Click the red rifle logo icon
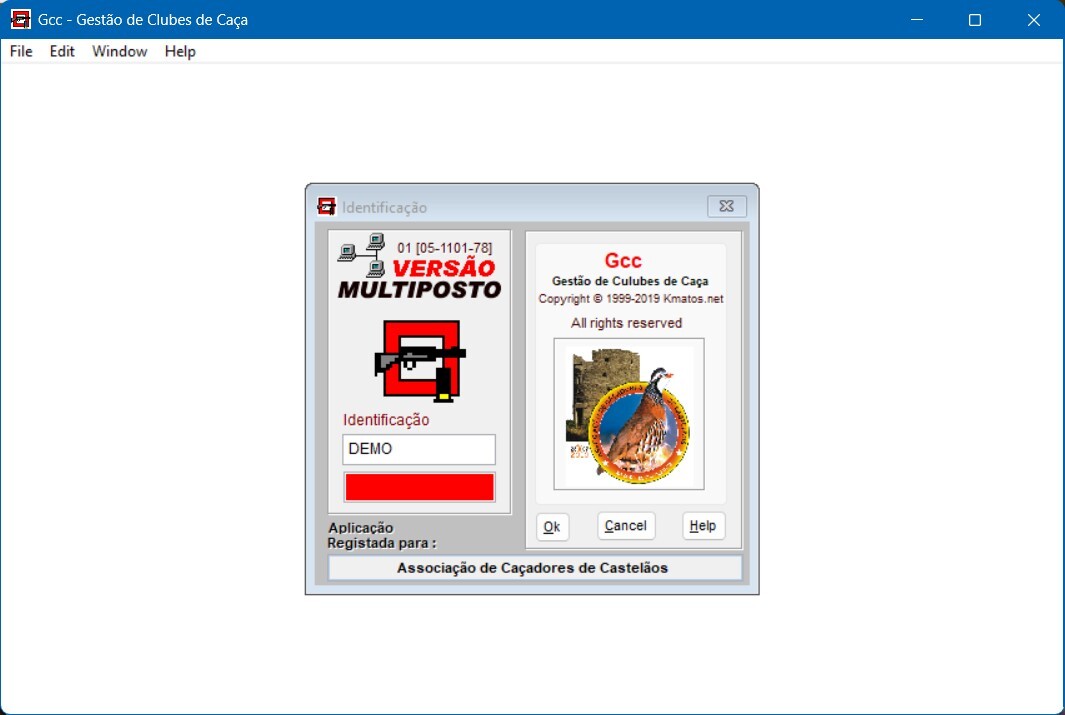Image resolution: width=1065 pixels, height=715 pixels. click(420, 361)
